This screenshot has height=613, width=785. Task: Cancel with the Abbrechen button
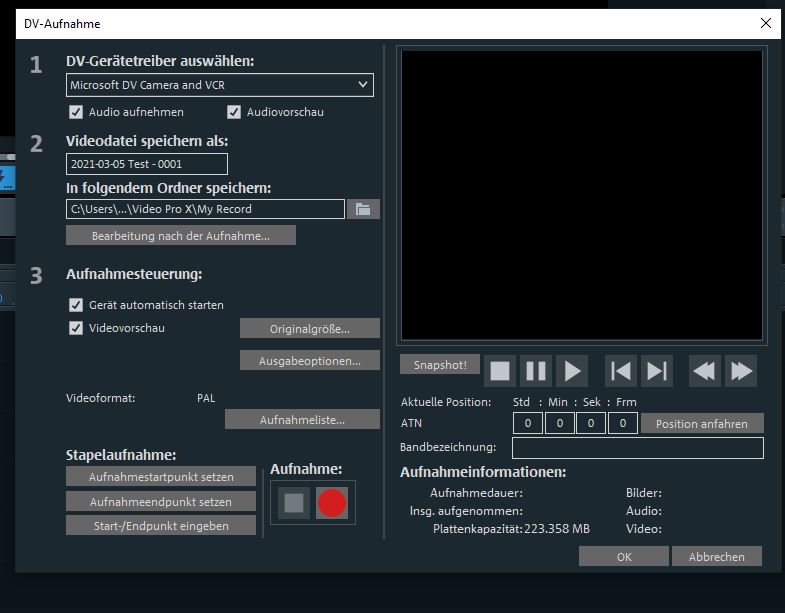pyautogui.click(x=716, y=556)
